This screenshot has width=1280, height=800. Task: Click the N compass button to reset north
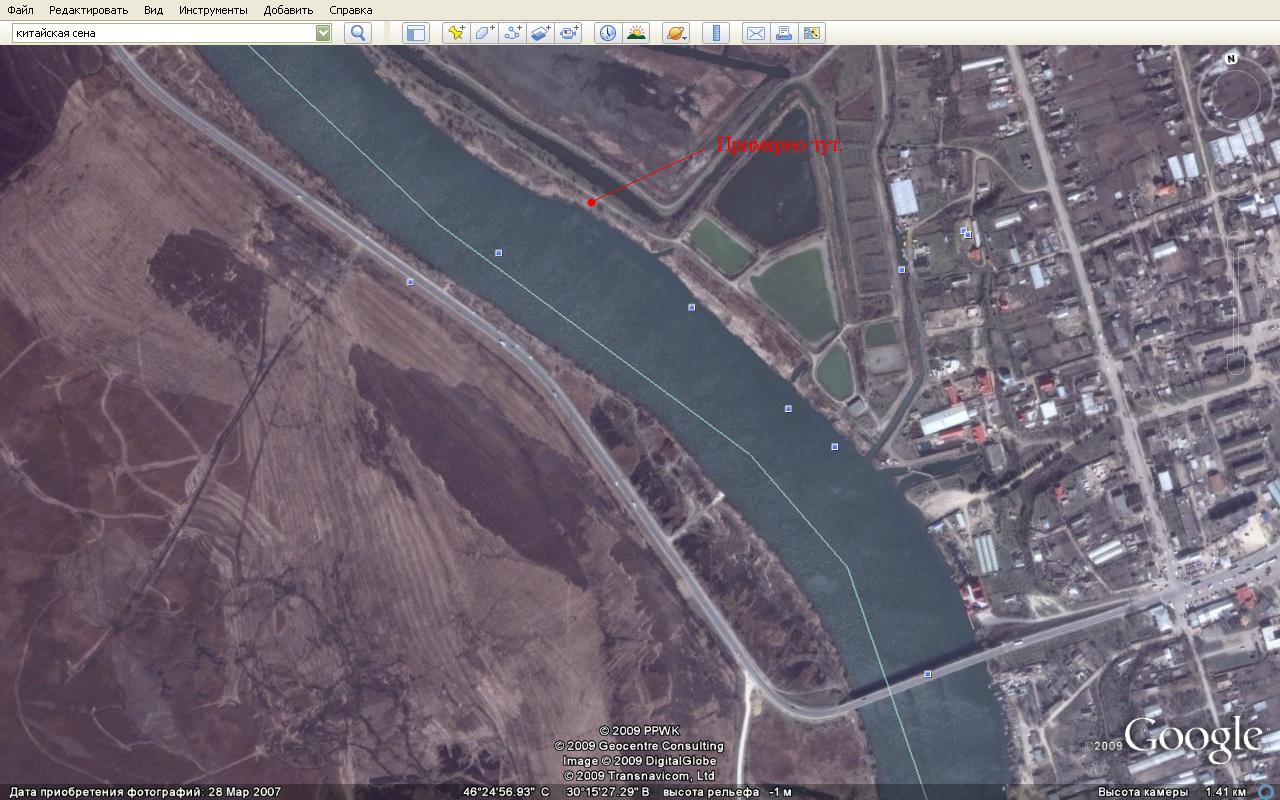coord(1232,59)
